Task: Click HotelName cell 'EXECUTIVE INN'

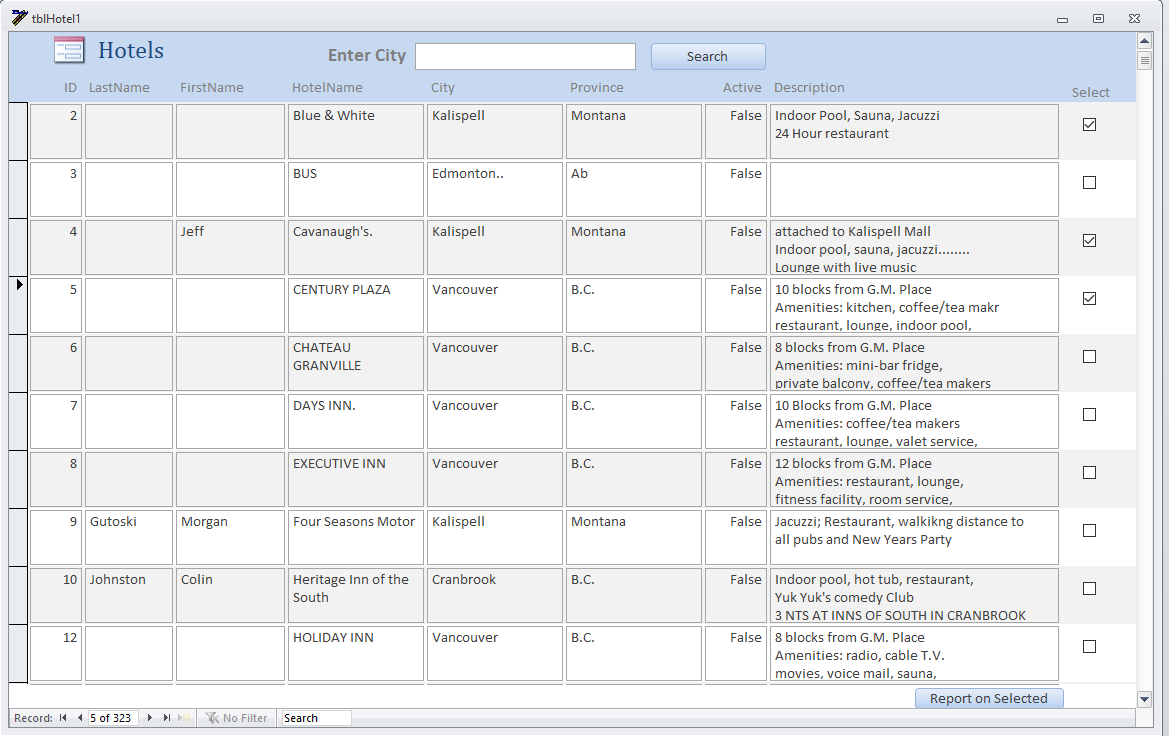Action: pos(356,479)
